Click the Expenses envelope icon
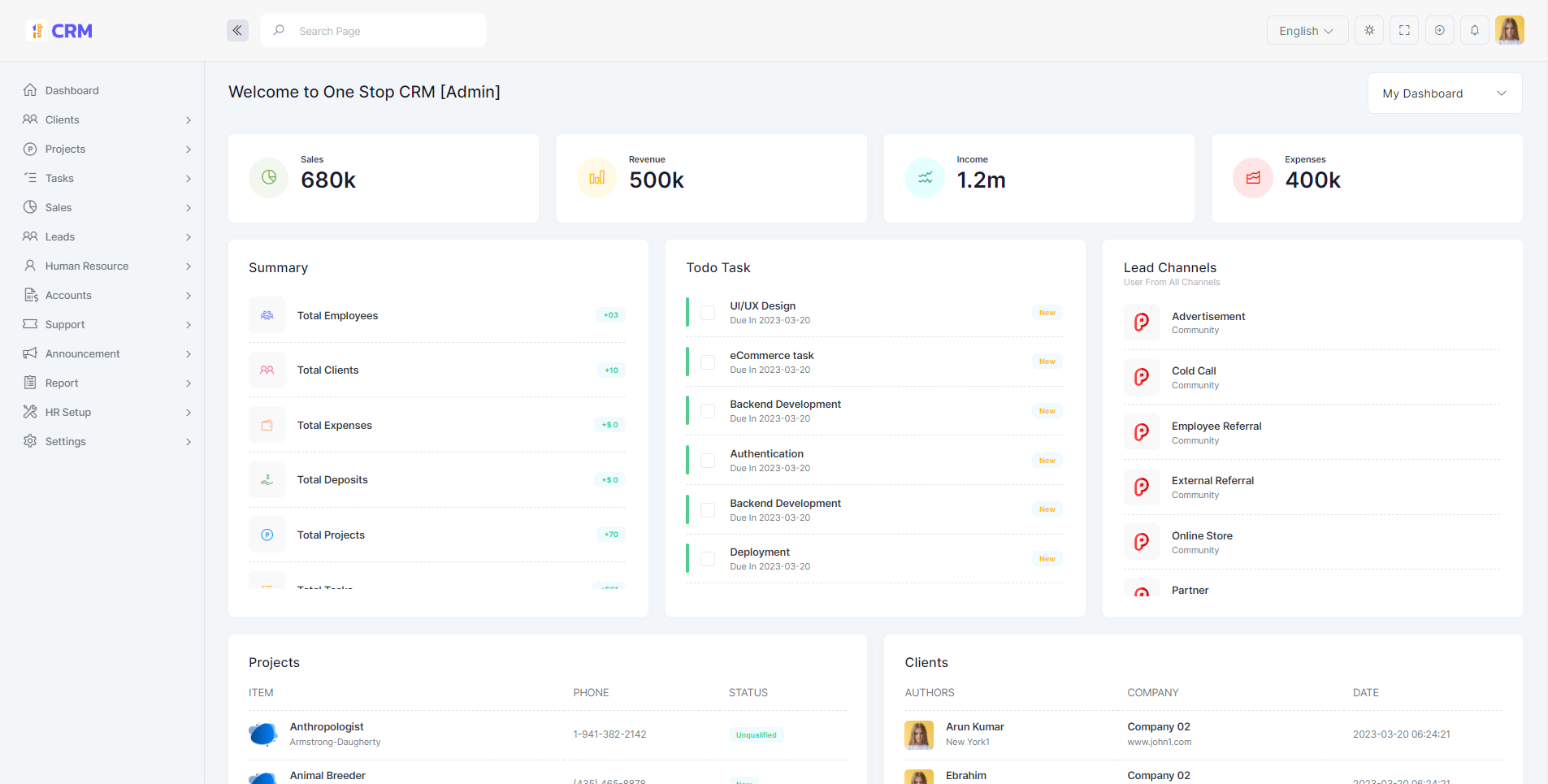Image resolution: width=1548 pixels, height=784 pixels. point(1253,178)
